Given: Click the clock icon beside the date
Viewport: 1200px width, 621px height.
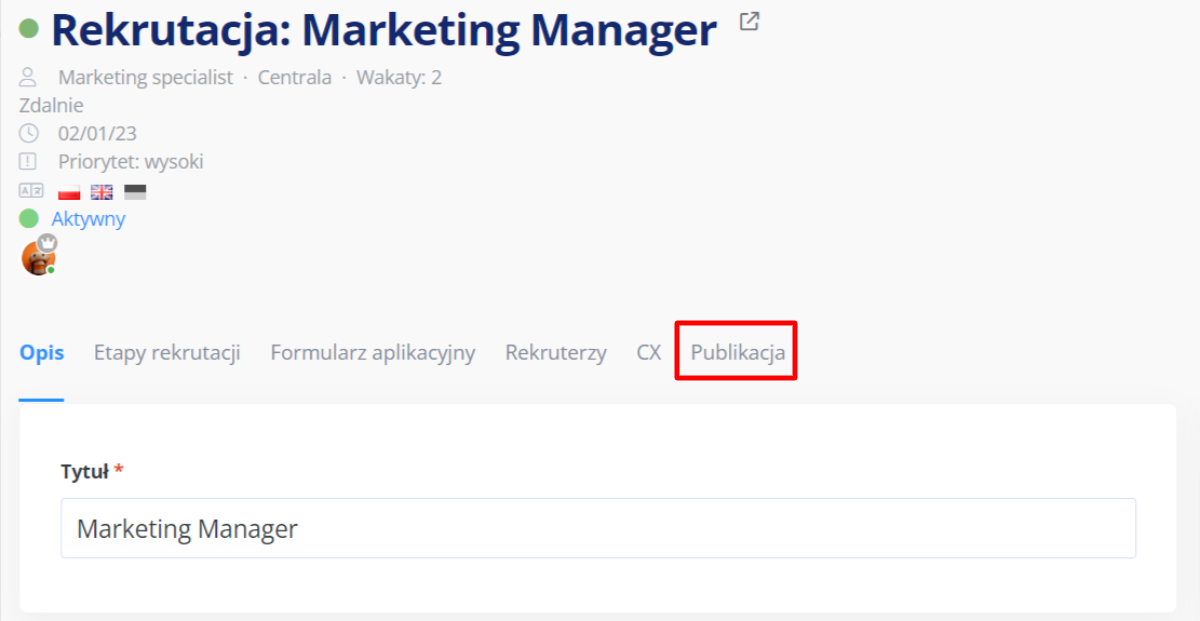Looking at the screenshot, I should (x=28, y=133).
